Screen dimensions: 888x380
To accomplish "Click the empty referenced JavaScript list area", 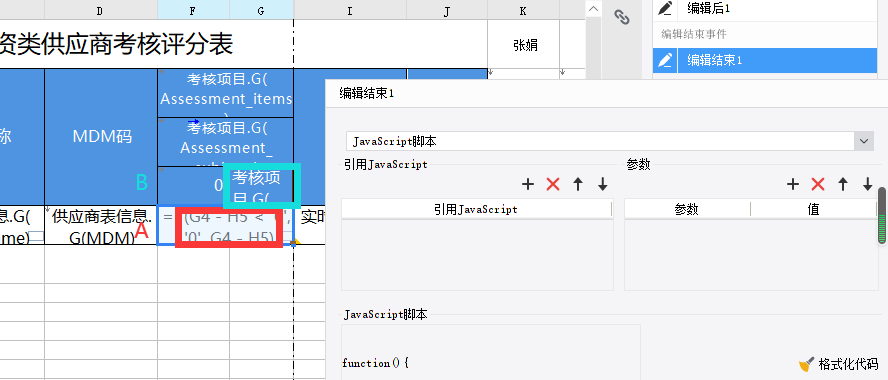I will pos(477,255).
